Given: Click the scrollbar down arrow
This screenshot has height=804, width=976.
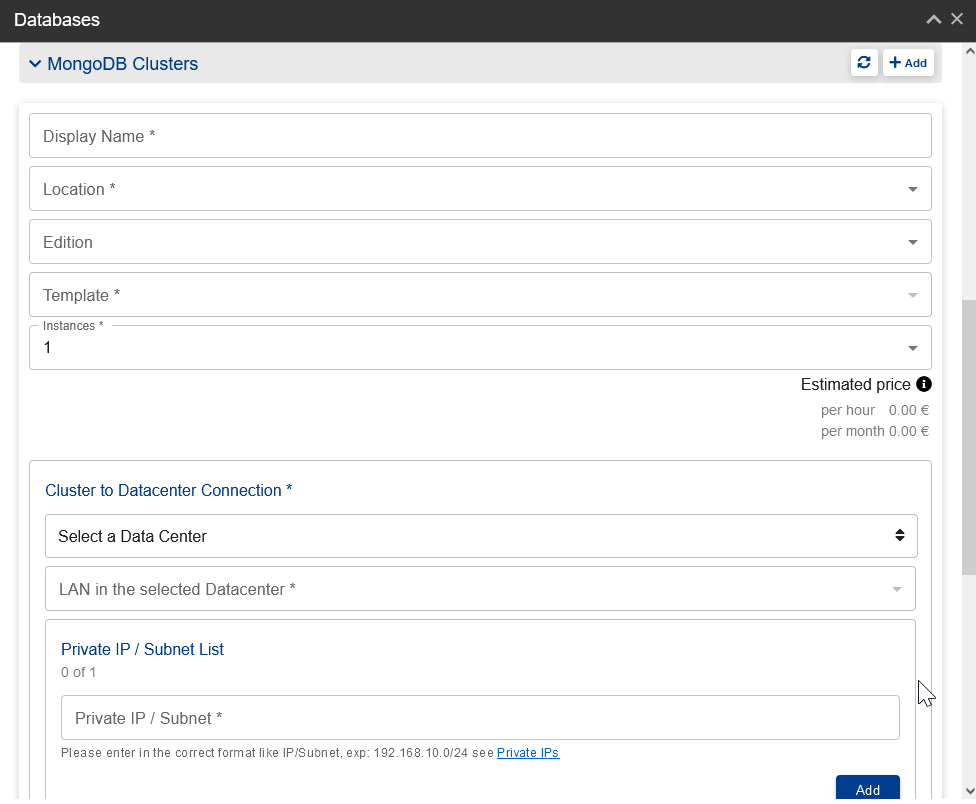Looking at the screenshot, I should coord(969,791).
